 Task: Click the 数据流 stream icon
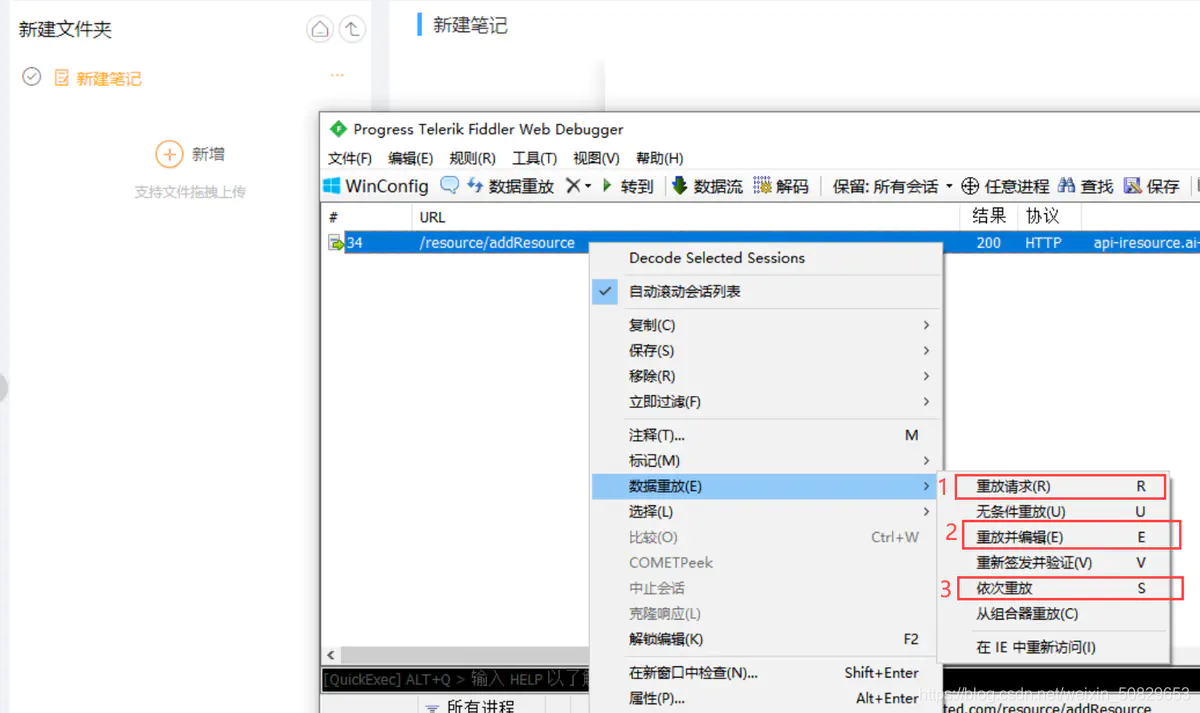680,186
